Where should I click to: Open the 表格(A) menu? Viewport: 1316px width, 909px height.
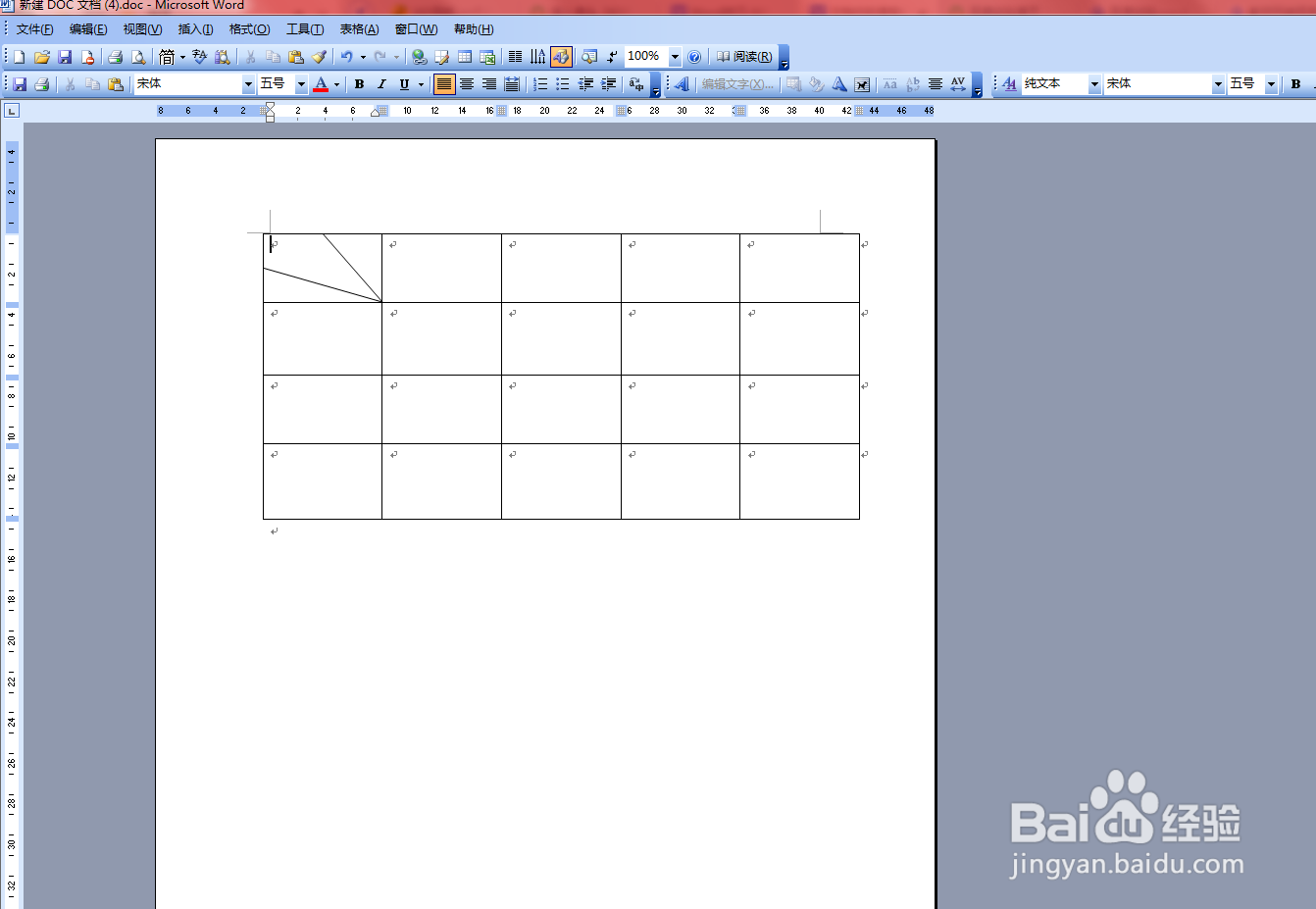coord(359,29)
